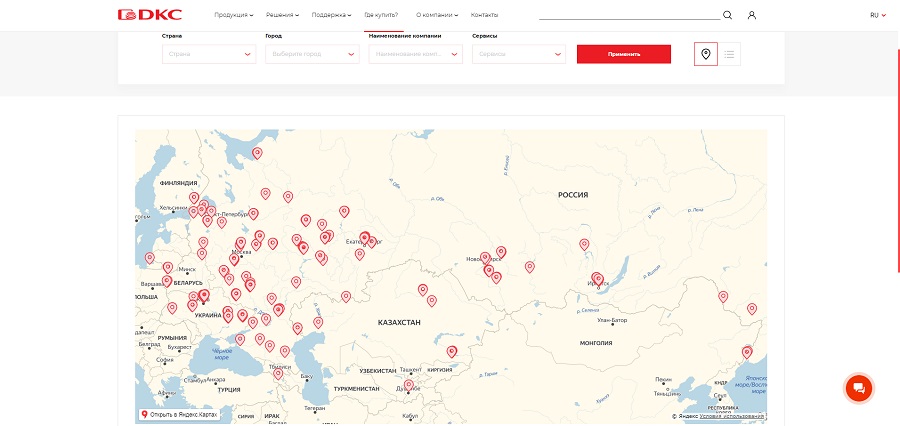Select the westernmost marker on the Baltic coast

tap(149, 258)
